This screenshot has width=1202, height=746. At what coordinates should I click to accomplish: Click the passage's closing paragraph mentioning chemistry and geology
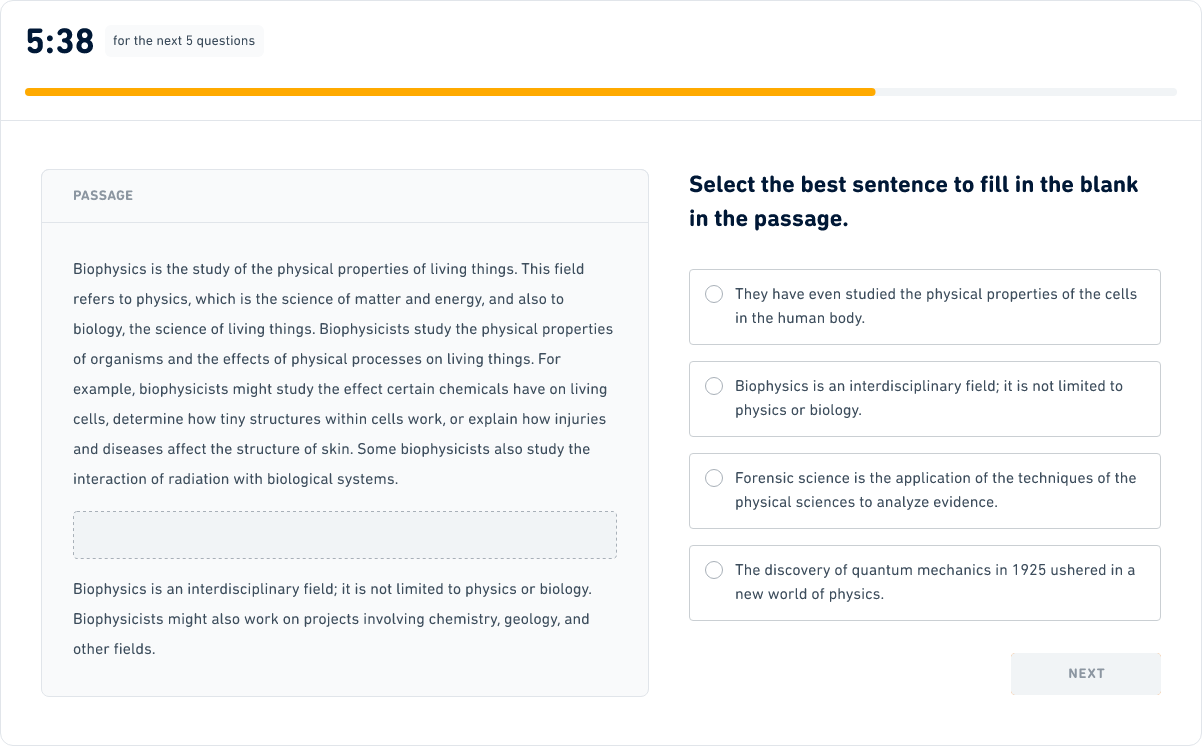point(331,619)
